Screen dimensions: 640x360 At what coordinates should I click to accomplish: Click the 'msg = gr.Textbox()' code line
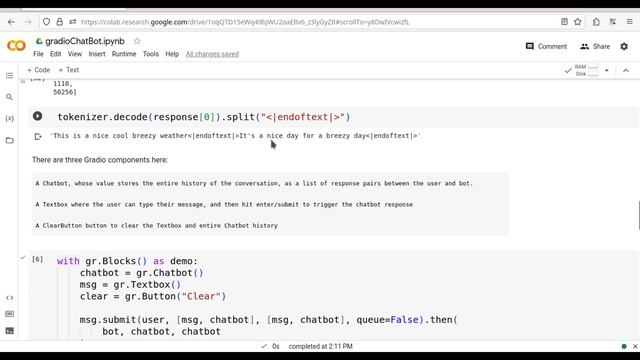(x=130, y=284)
